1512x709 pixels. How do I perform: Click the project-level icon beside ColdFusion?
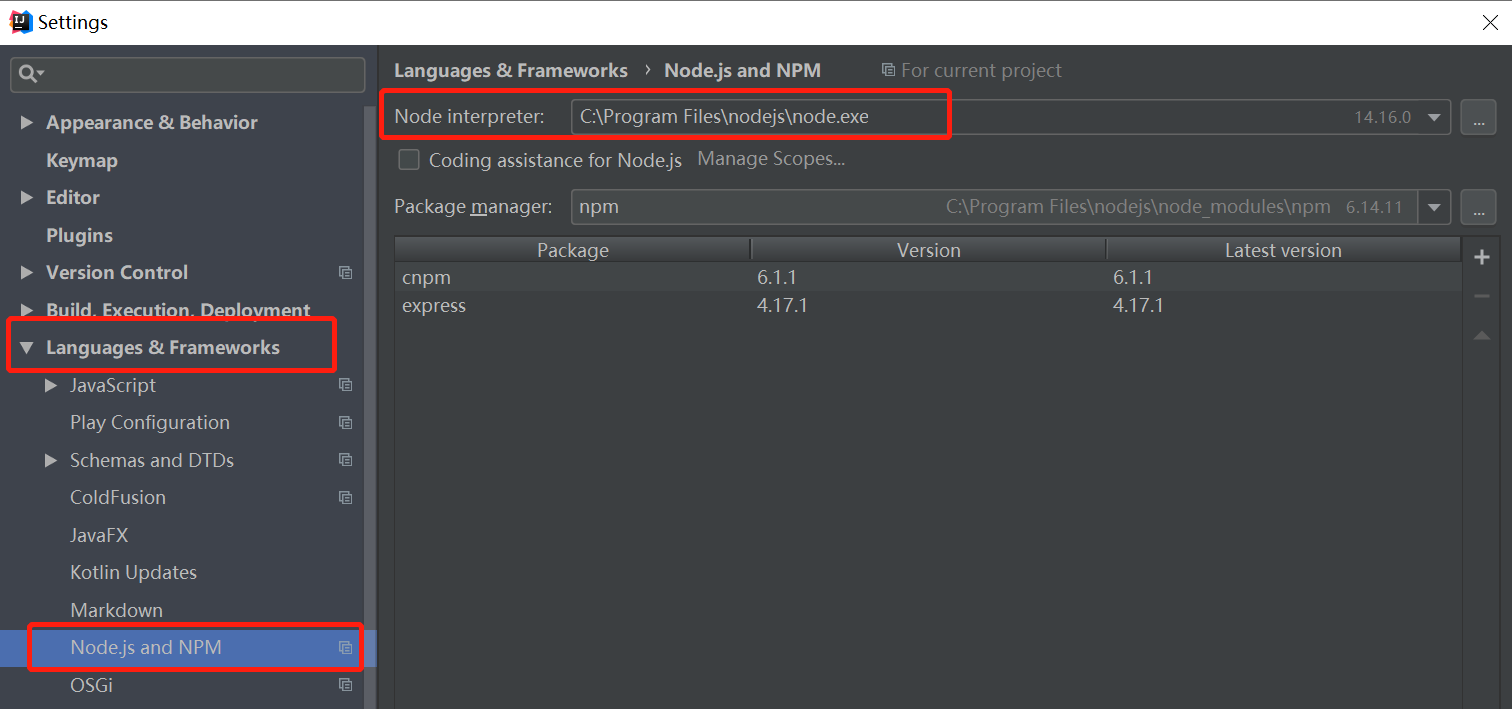click(x=345, y=497)
